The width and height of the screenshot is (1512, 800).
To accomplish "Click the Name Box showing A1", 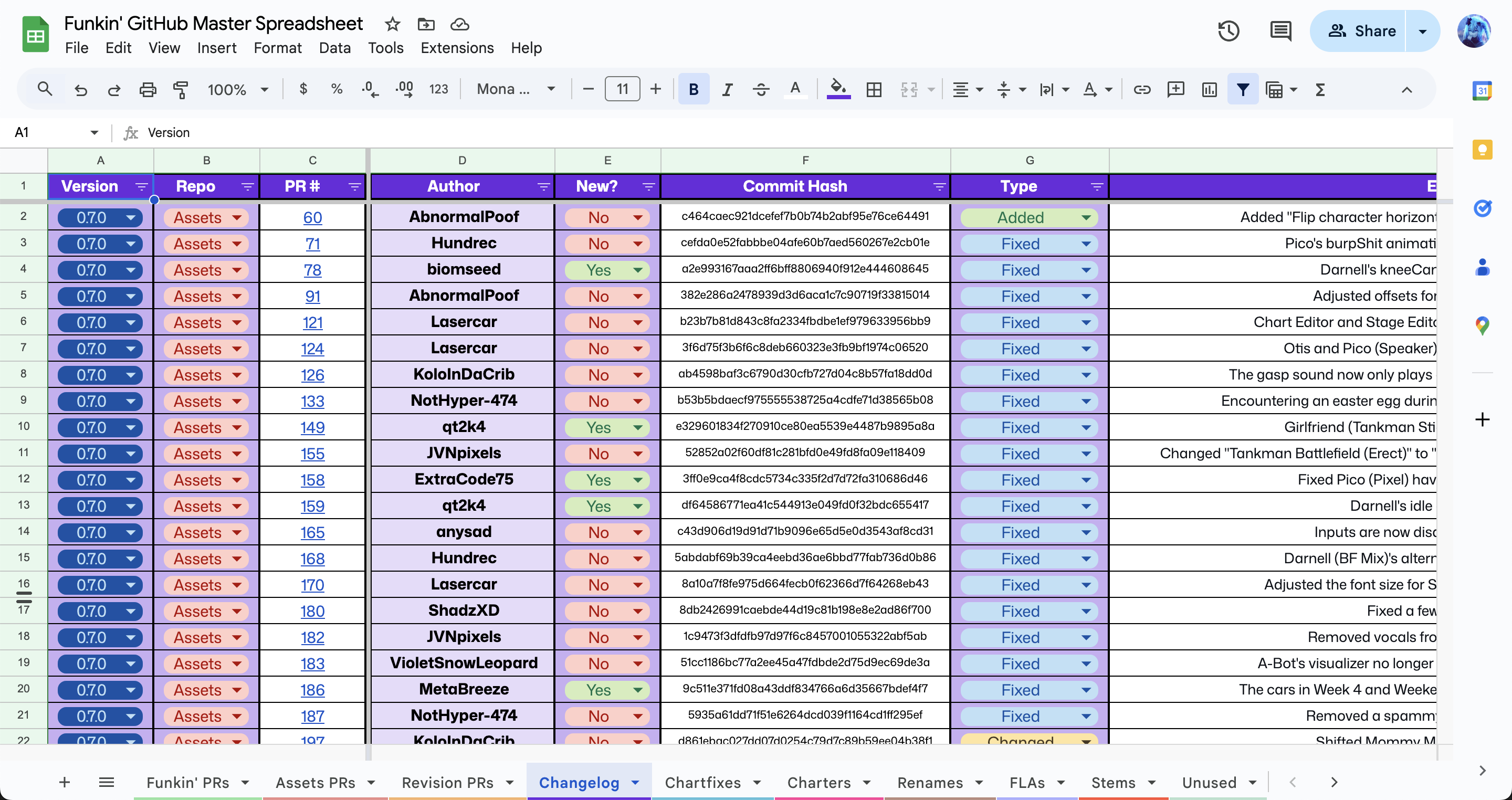I will 56,132.
